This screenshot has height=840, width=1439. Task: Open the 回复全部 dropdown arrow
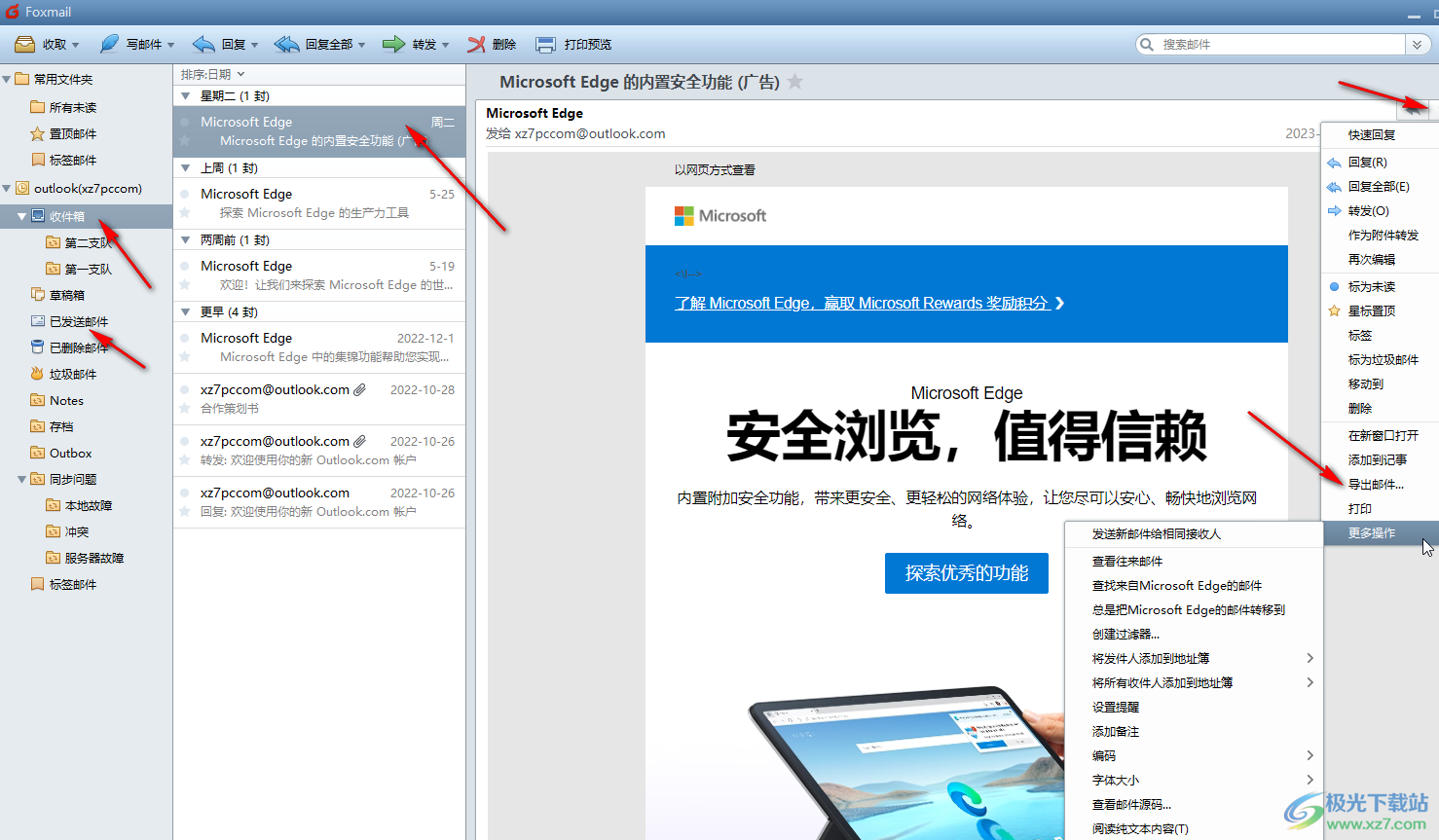tap(361, 45)
